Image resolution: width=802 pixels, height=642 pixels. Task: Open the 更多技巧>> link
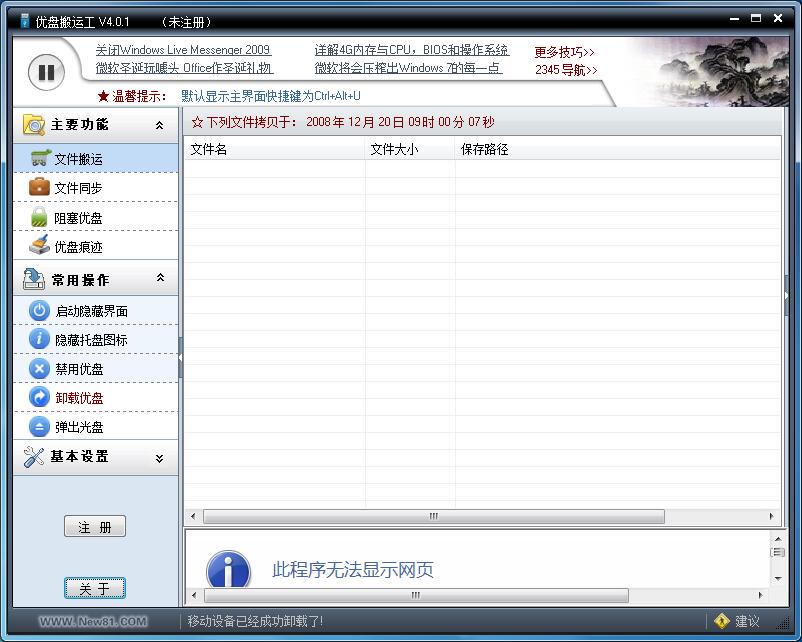[x=564, y=52]
